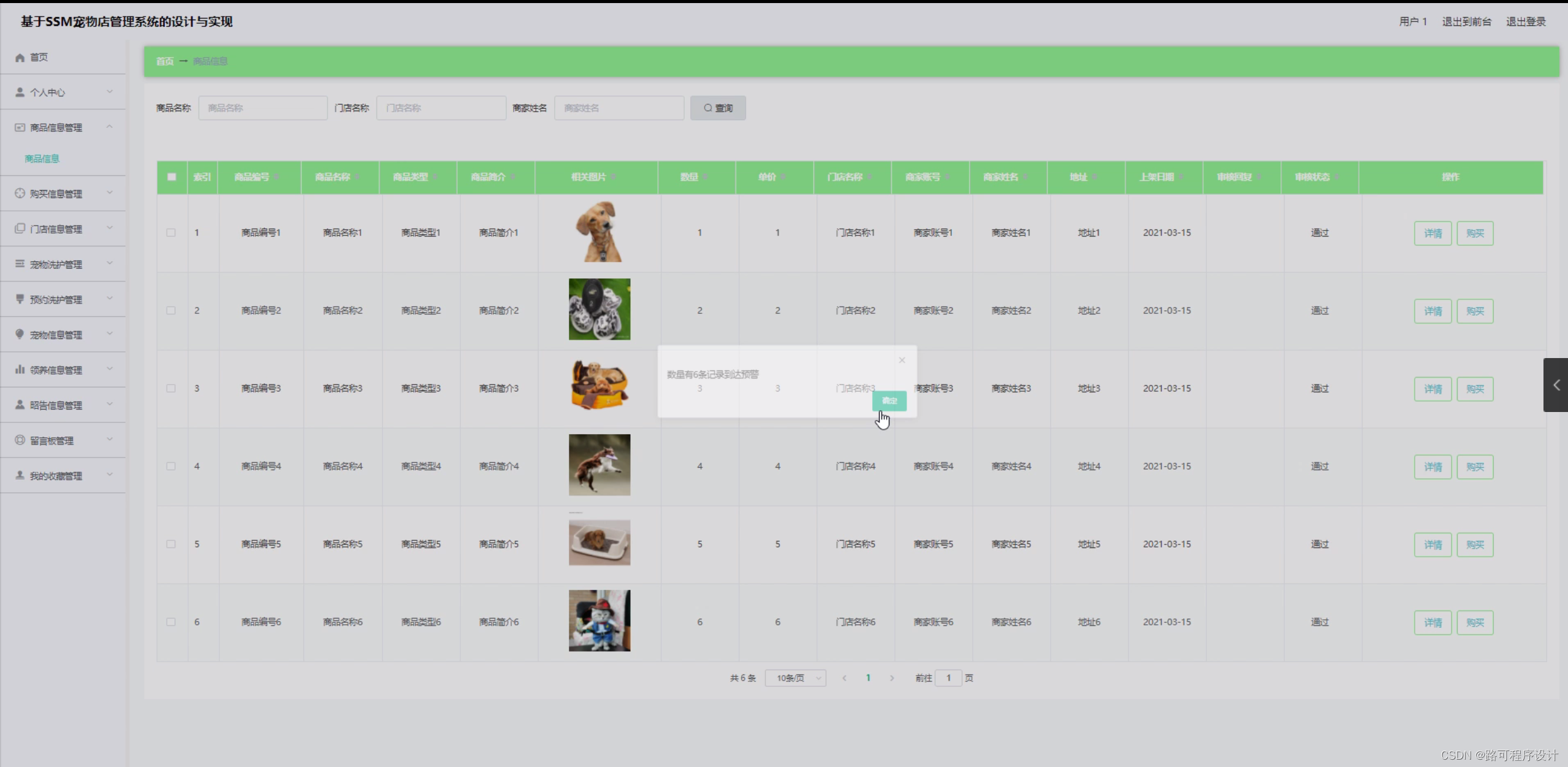1568x767 pixels.
Task: Toggle the select-all checkbox in table header
Action: click(x=172, y=177)
